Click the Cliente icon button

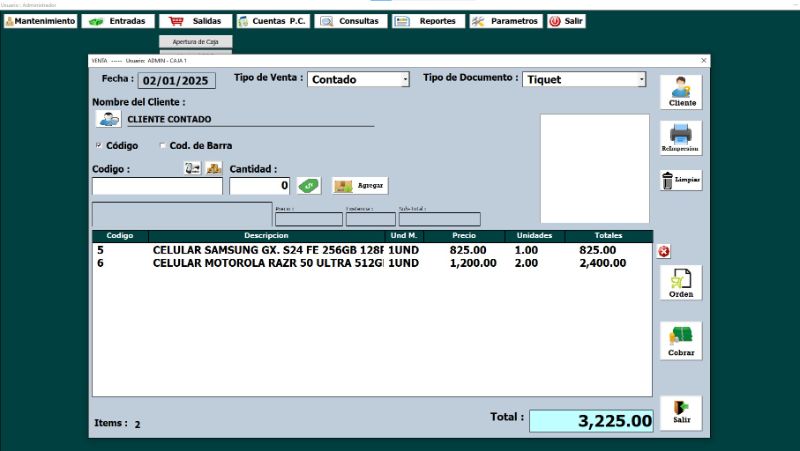pos(681,92)
